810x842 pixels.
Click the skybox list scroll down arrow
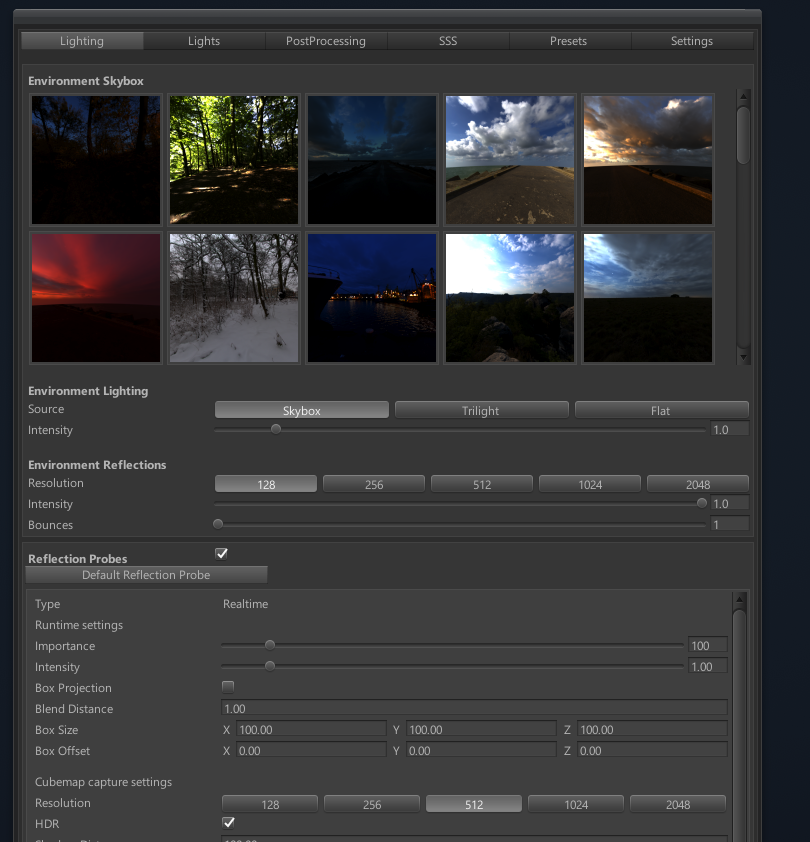[x=743, y=357]
